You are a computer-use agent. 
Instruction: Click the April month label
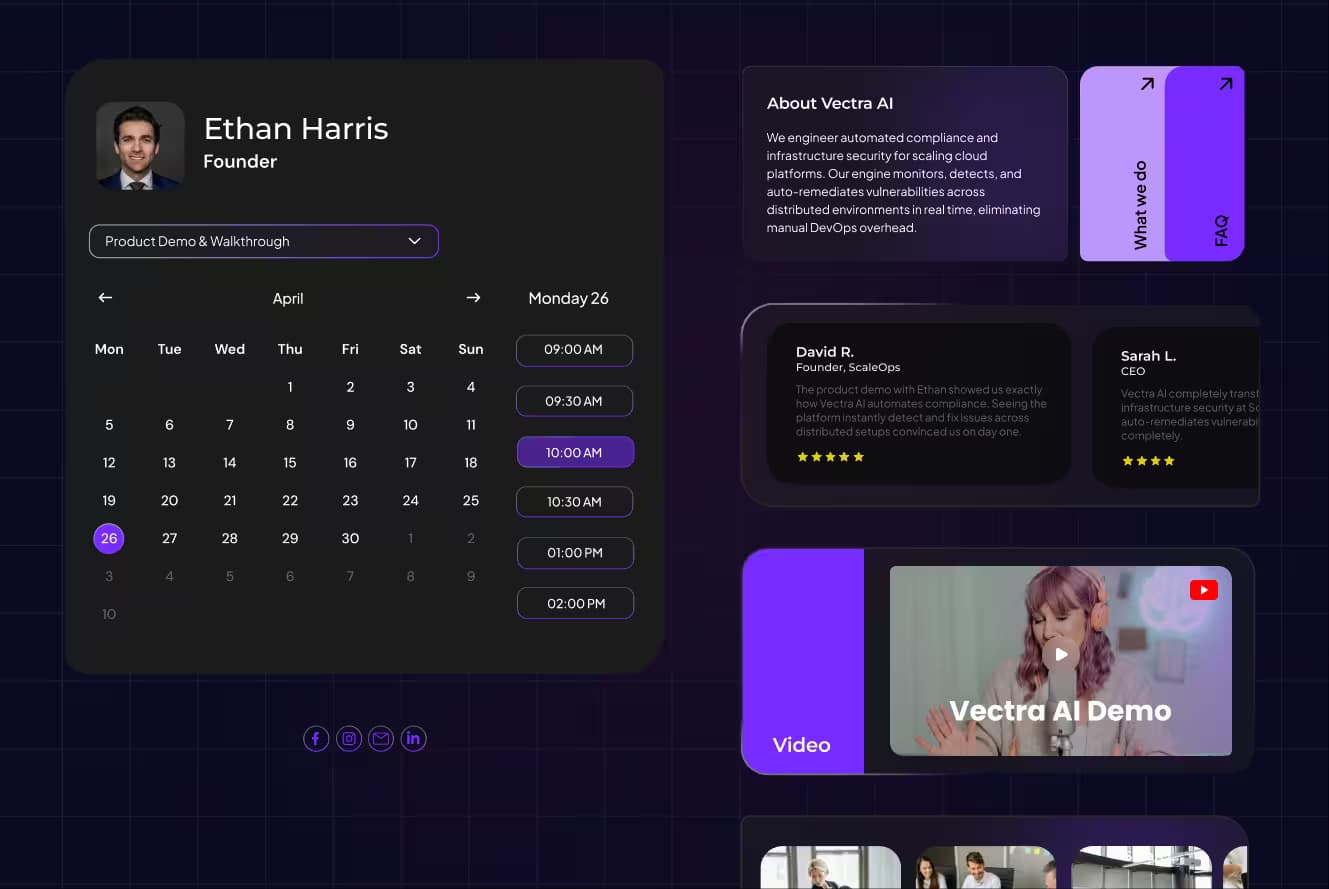[288, 298]
